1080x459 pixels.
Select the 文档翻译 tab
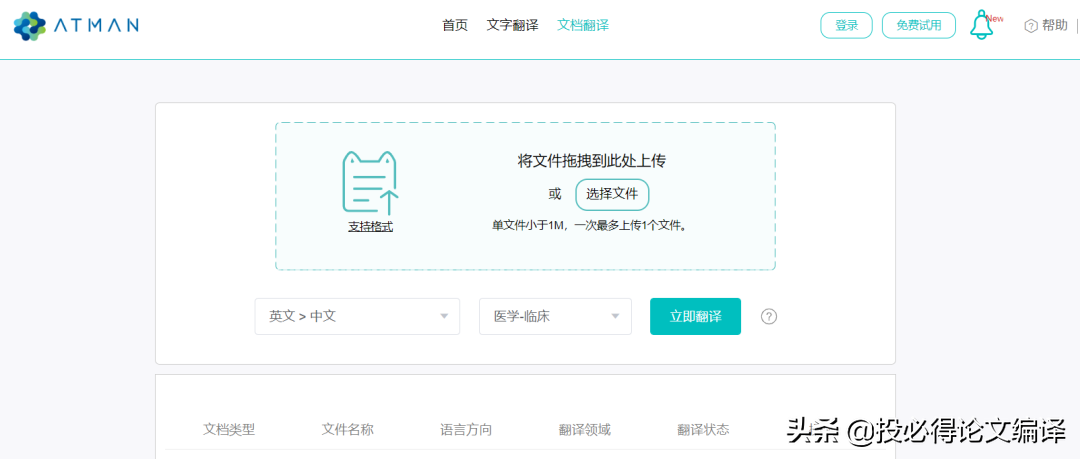click(x=583, y=26)
